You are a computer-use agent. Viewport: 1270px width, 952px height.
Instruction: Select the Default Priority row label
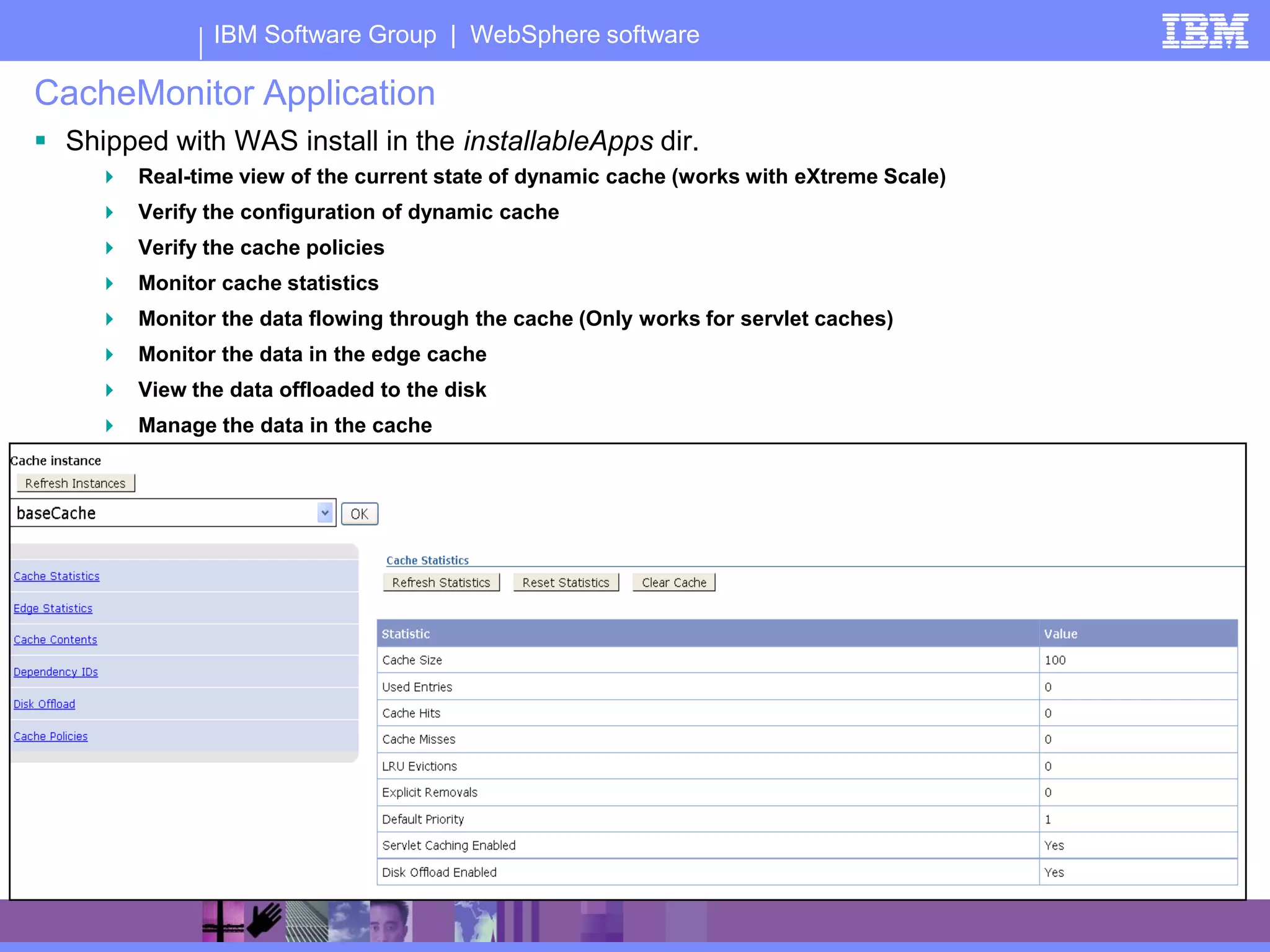[x=424, y=819]
